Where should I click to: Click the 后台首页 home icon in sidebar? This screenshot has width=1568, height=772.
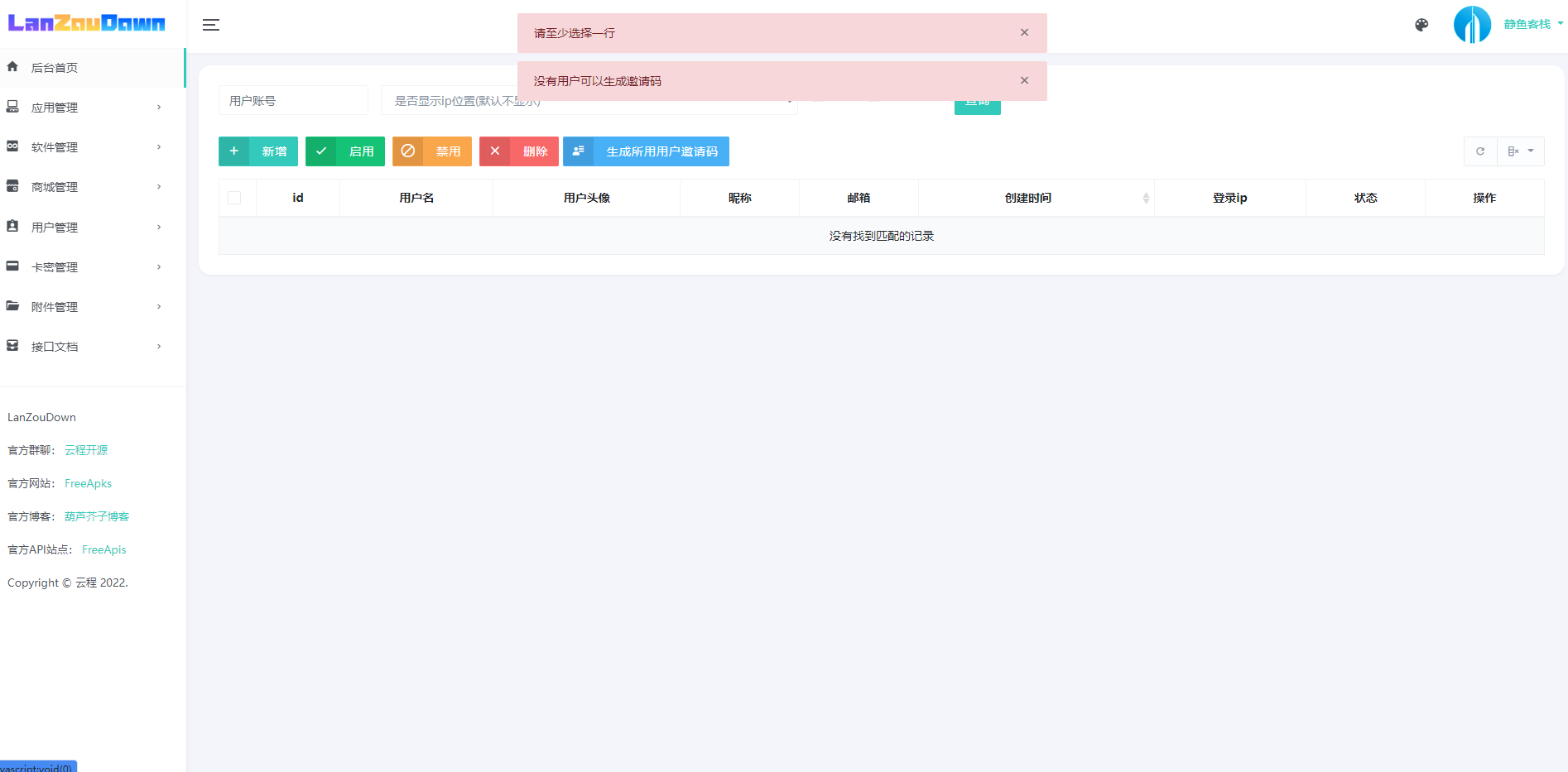click(12, 67)
